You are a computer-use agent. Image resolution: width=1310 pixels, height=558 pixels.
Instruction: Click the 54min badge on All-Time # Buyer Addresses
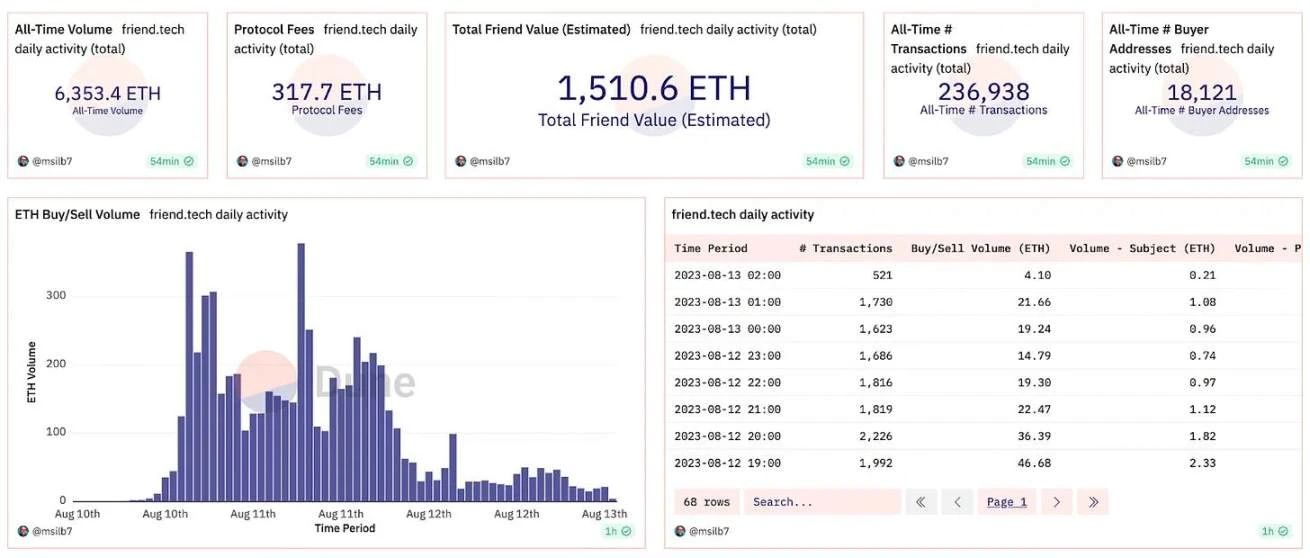(1265, 161)
